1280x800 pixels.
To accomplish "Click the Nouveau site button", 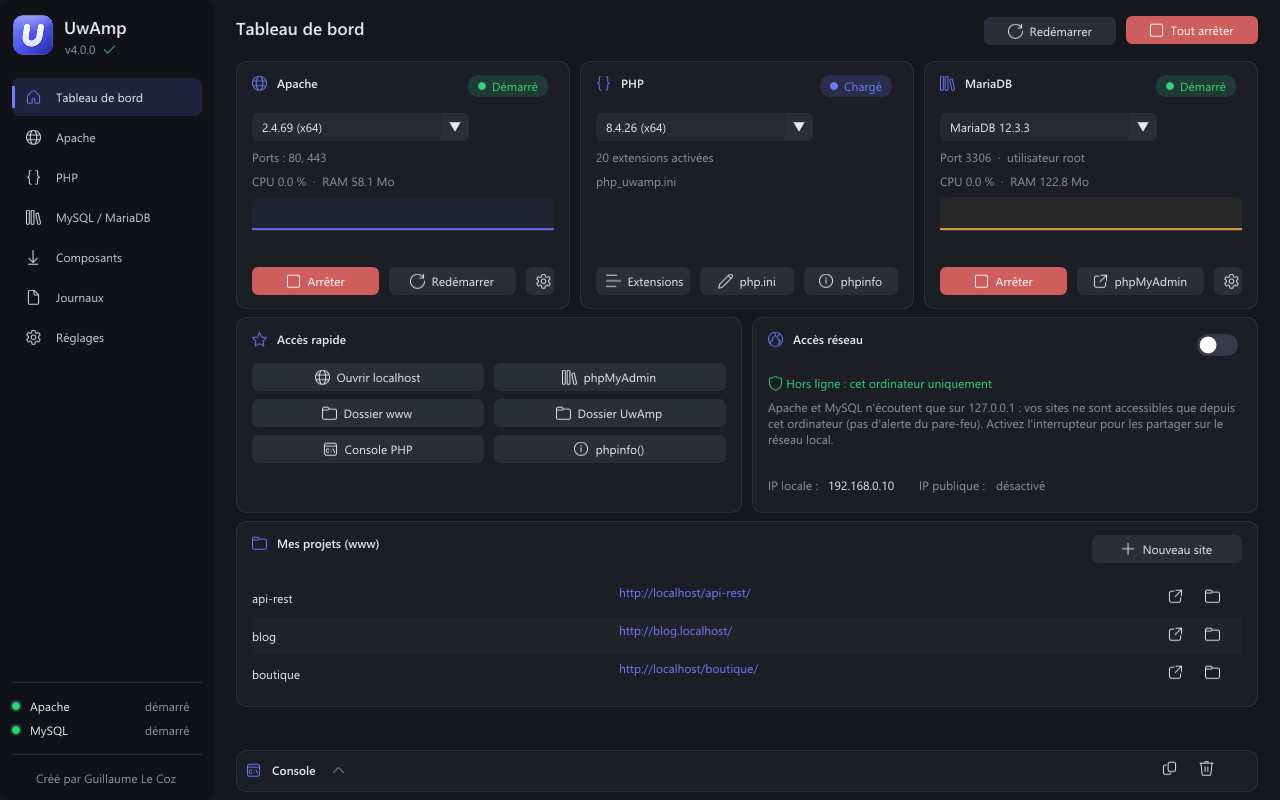I will [x=1167, y=549].
